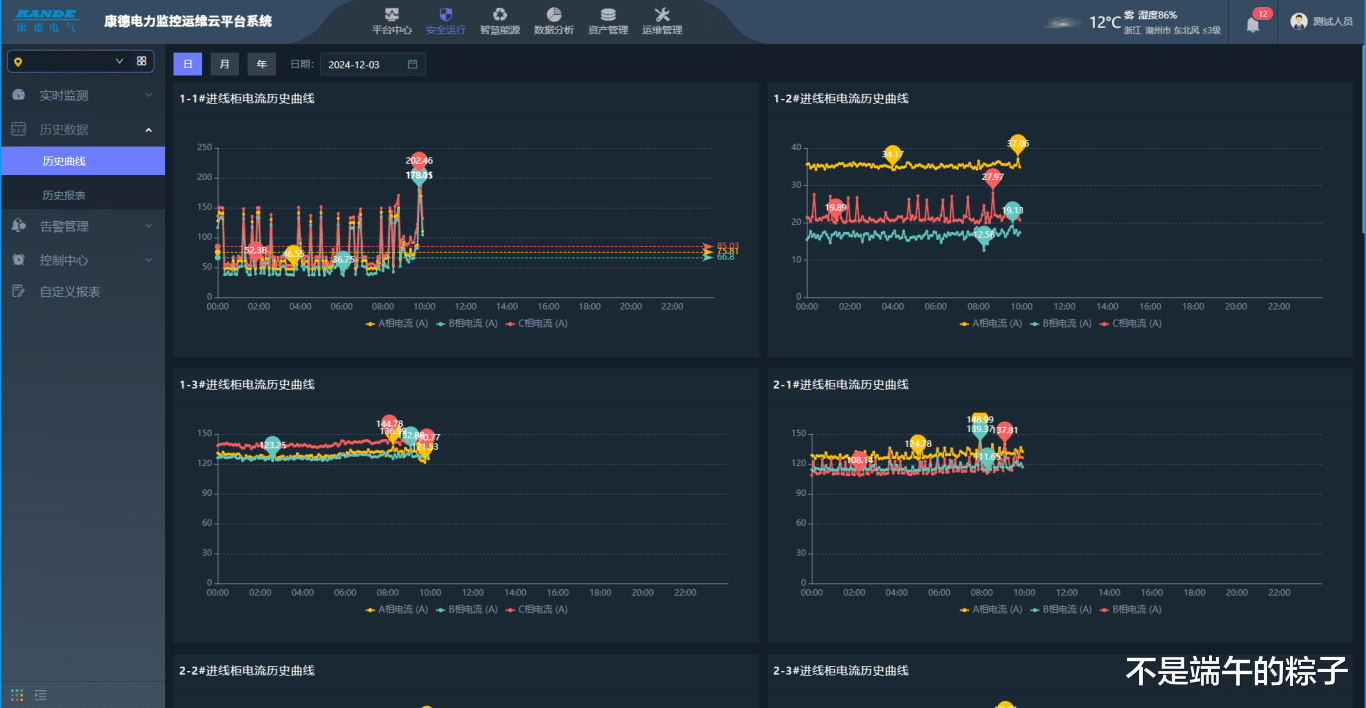
Task: Click the 2-1#进线柜电流历史曲线 title
Action: click(841, 384)
